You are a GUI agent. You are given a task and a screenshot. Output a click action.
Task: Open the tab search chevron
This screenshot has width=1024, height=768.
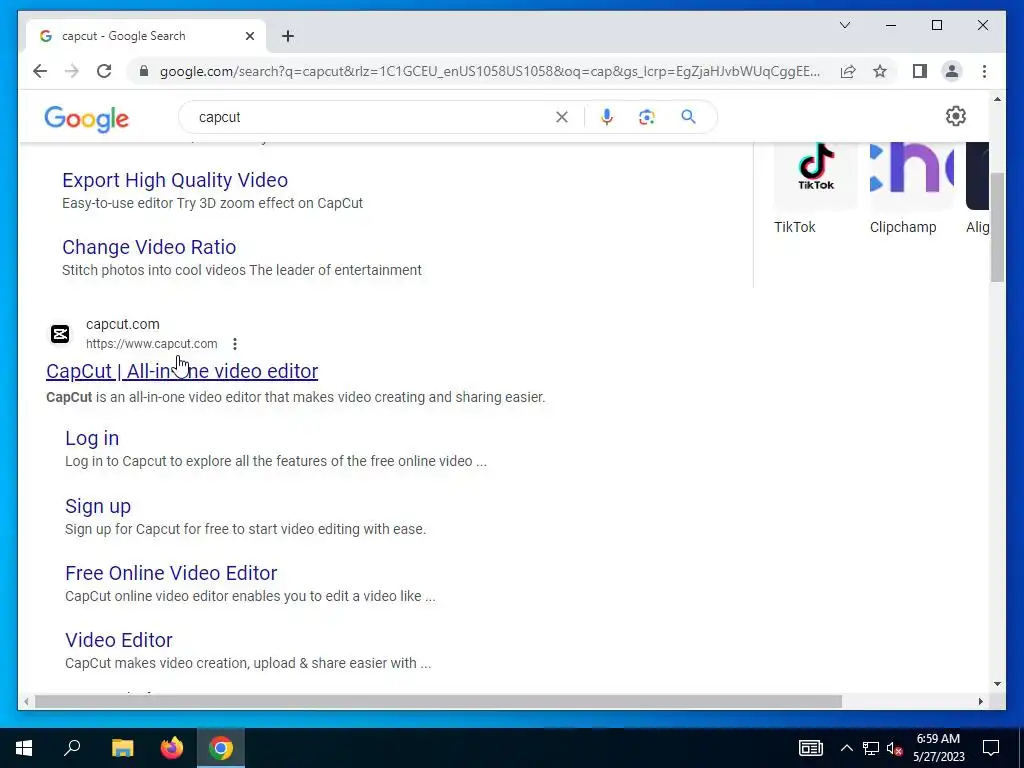pyautogui.click(x=845, y=25)
